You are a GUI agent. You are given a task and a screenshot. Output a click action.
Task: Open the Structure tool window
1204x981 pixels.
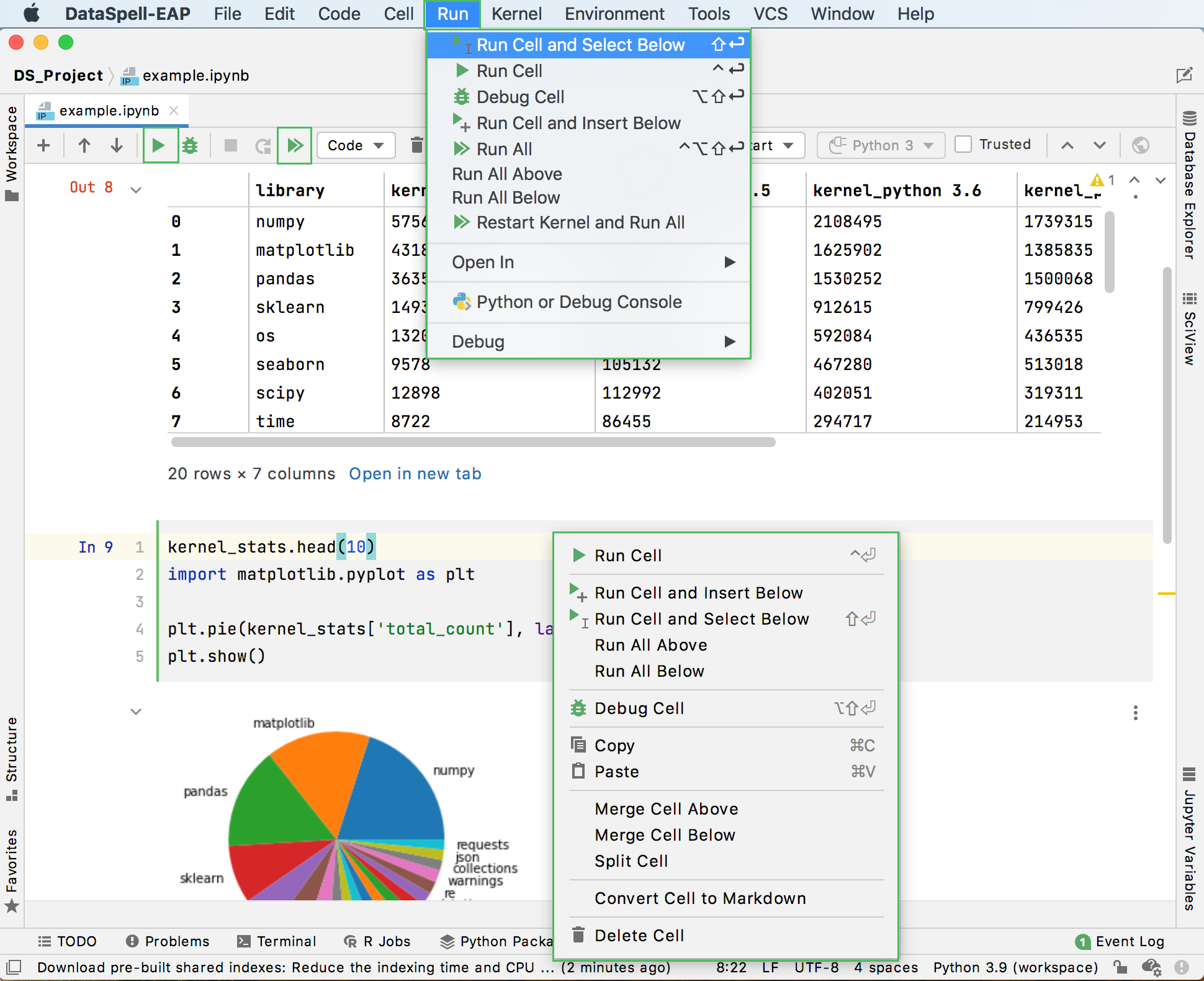pos(12,759)
